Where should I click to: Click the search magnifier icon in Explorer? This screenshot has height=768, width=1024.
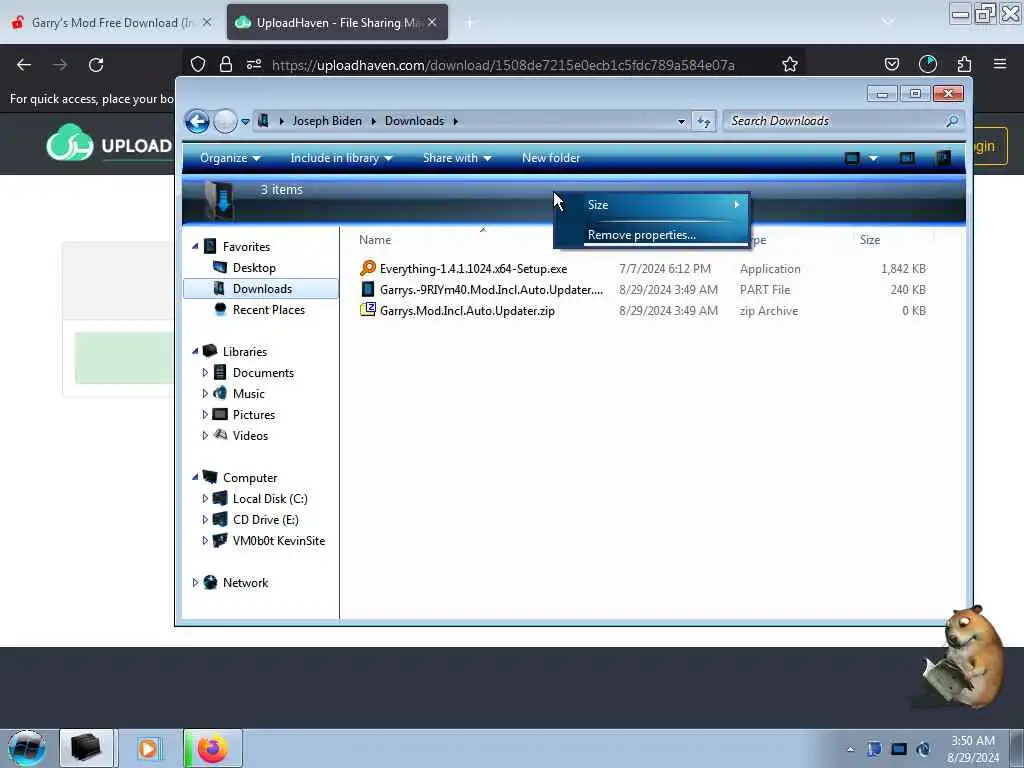click(x=952, y=121)
